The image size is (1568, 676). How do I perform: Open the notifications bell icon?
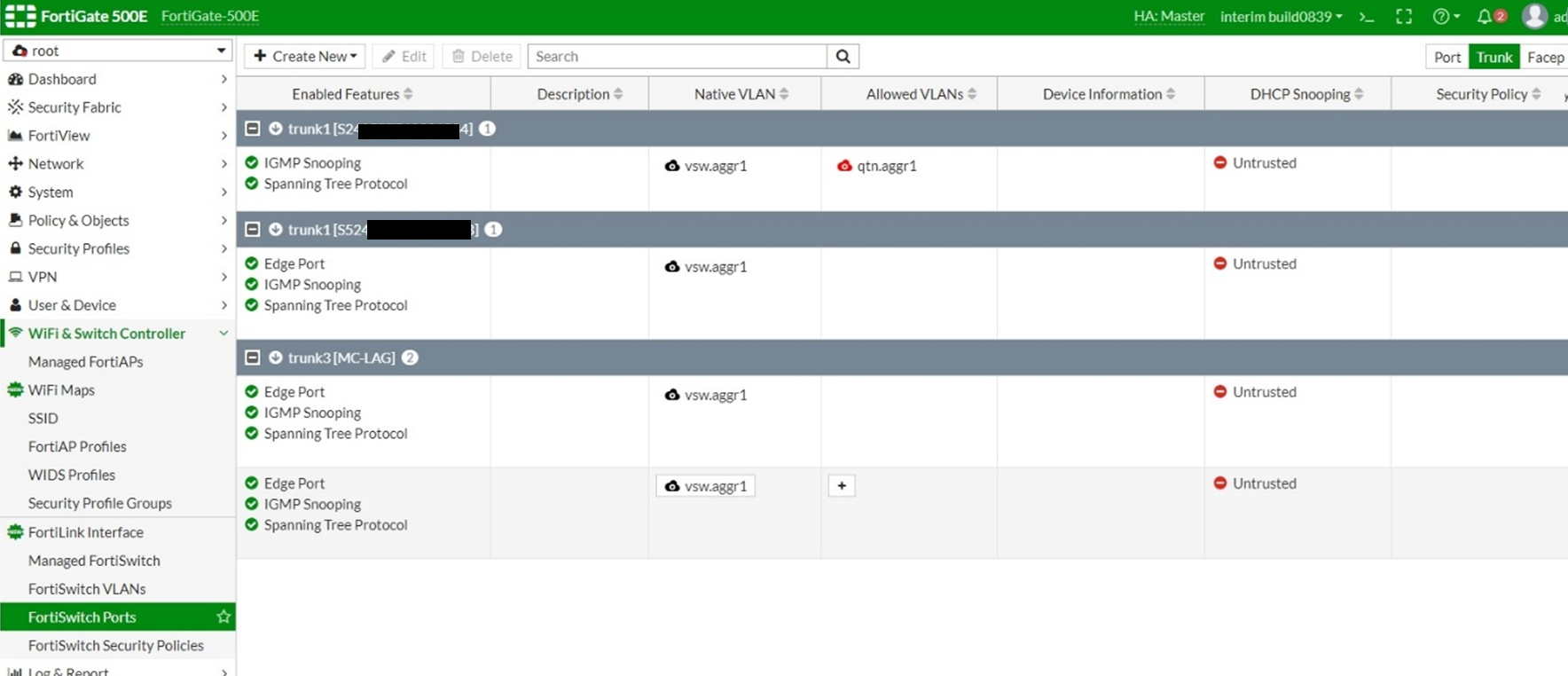point(1485,17)
